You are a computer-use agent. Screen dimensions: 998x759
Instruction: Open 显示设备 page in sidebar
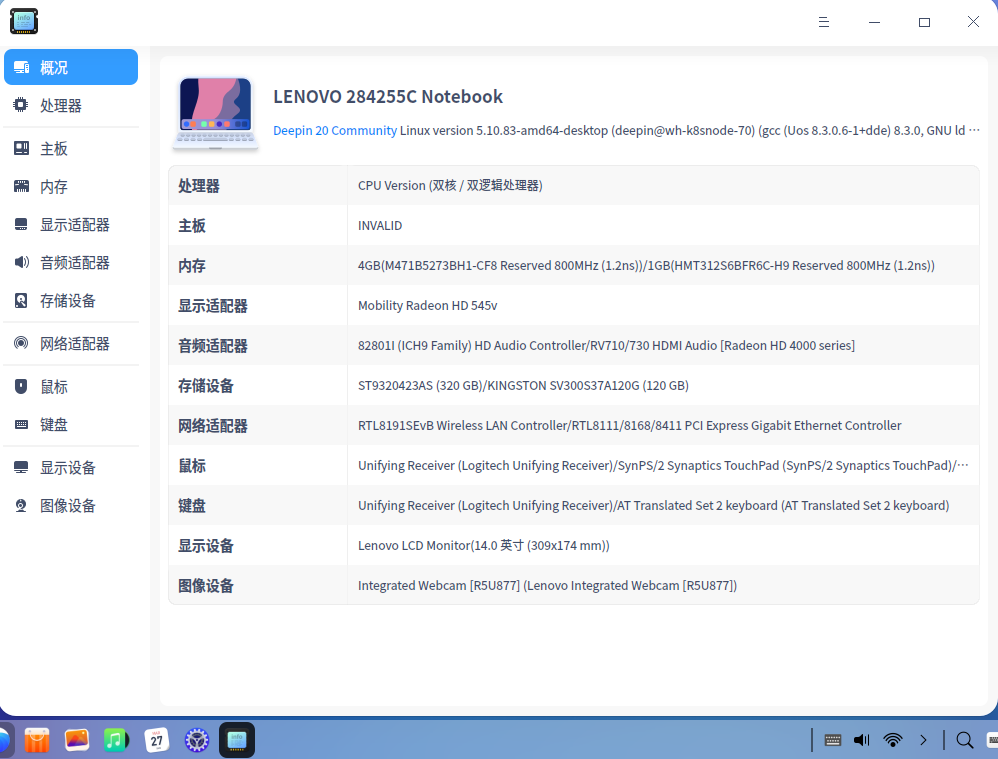[71, 467]
